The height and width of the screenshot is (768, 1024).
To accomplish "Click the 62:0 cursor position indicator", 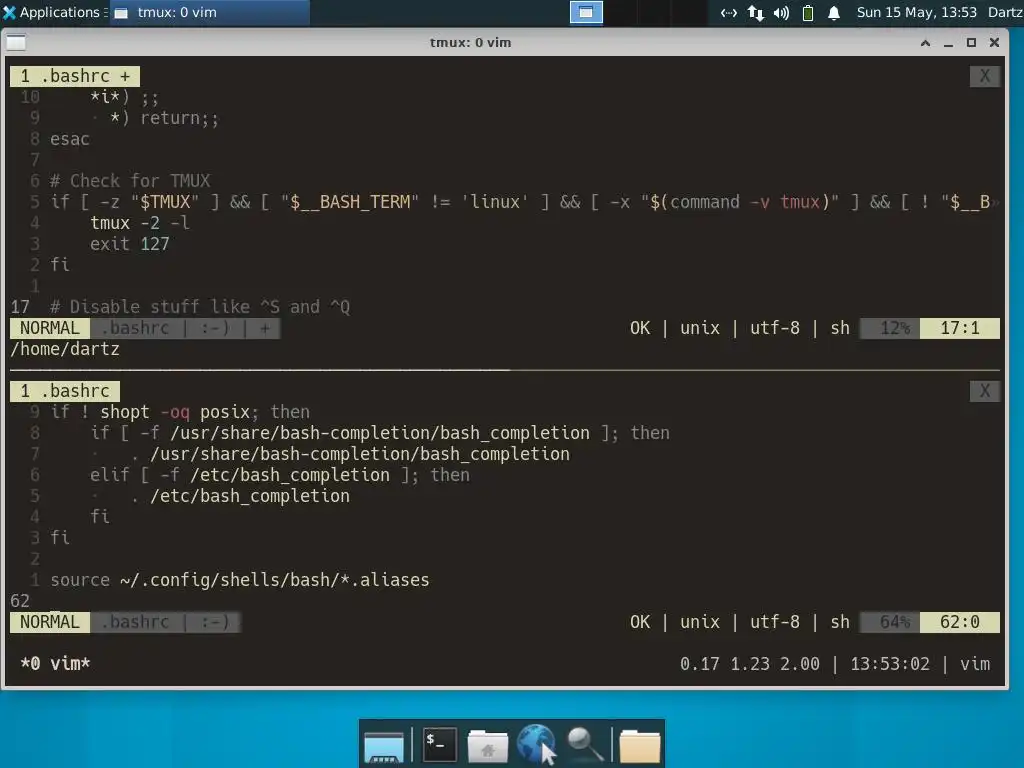I will click(x=960, y=622).
